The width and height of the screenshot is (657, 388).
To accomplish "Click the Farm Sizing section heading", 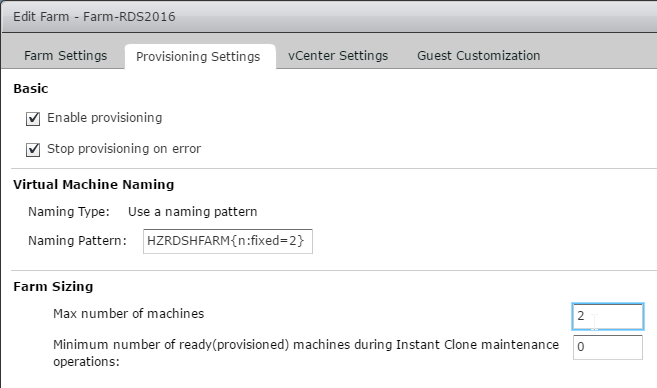I will click(x=53, y=287).
